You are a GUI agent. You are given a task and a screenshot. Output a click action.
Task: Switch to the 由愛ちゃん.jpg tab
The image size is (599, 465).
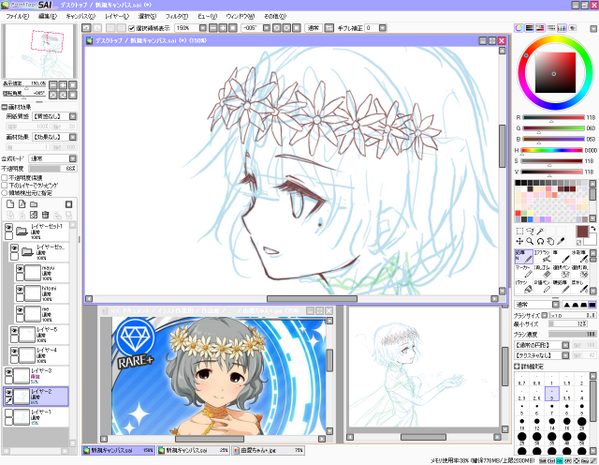(268, 450)
